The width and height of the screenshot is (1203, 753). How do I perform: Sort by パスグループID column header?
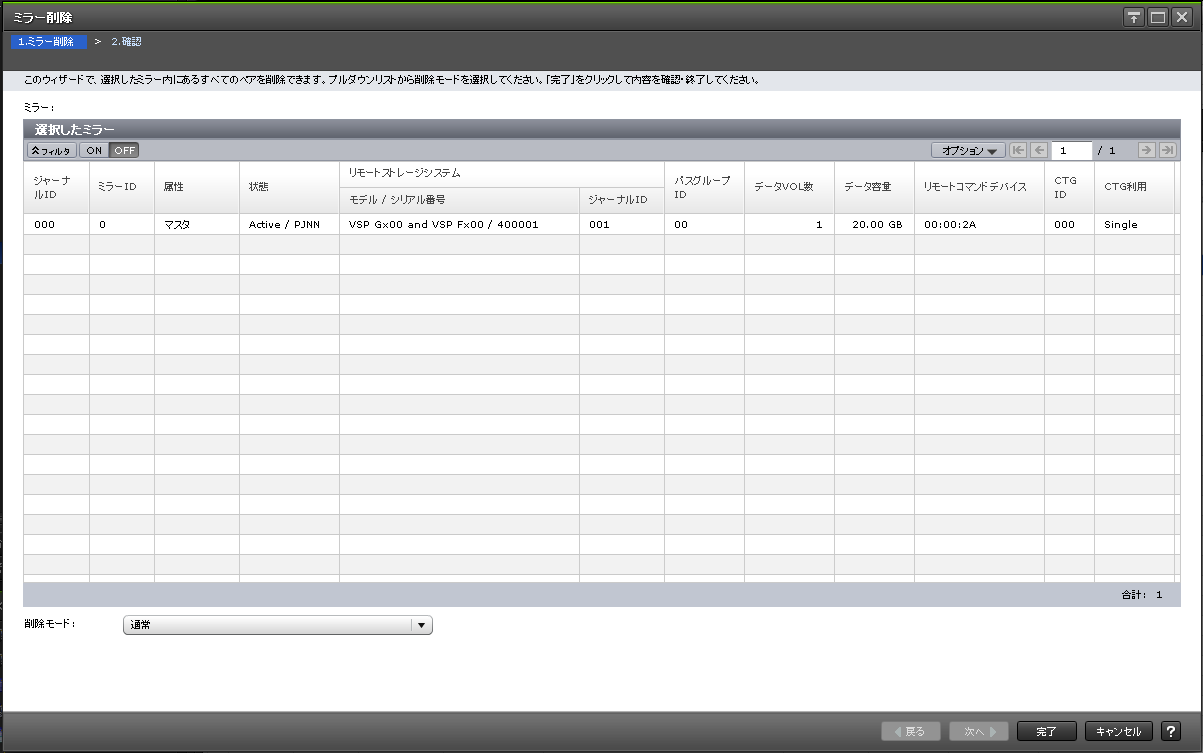pyautogui.click(x=704, y=187)
